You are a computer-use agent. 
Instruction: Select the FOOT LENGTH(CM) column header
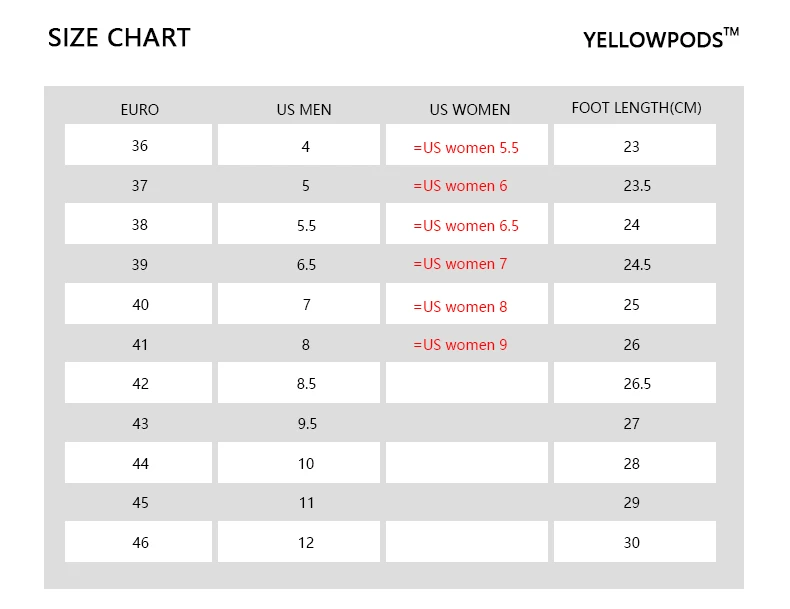click(636, 108)
